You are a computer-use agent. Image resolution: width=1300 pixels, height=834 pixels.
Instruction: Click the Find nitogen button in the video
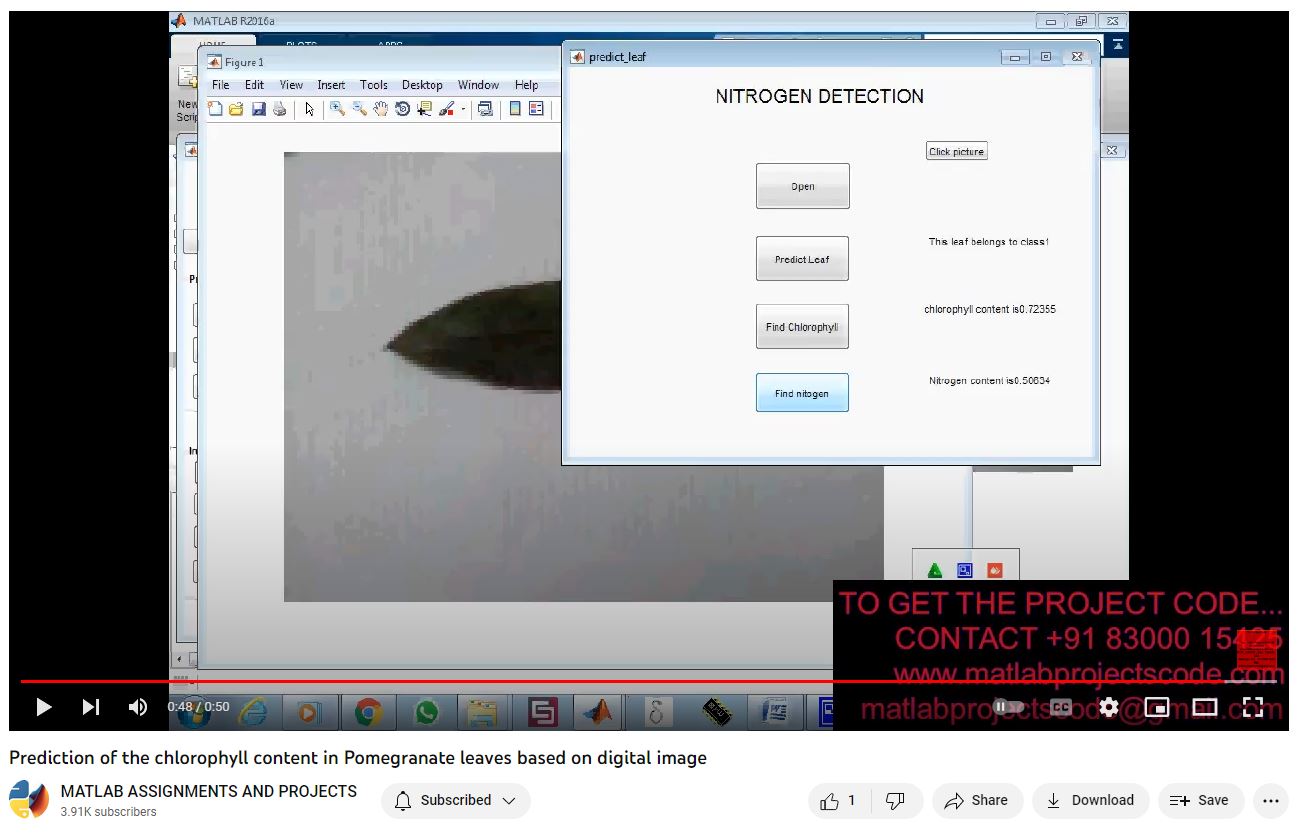click(801, 393)
